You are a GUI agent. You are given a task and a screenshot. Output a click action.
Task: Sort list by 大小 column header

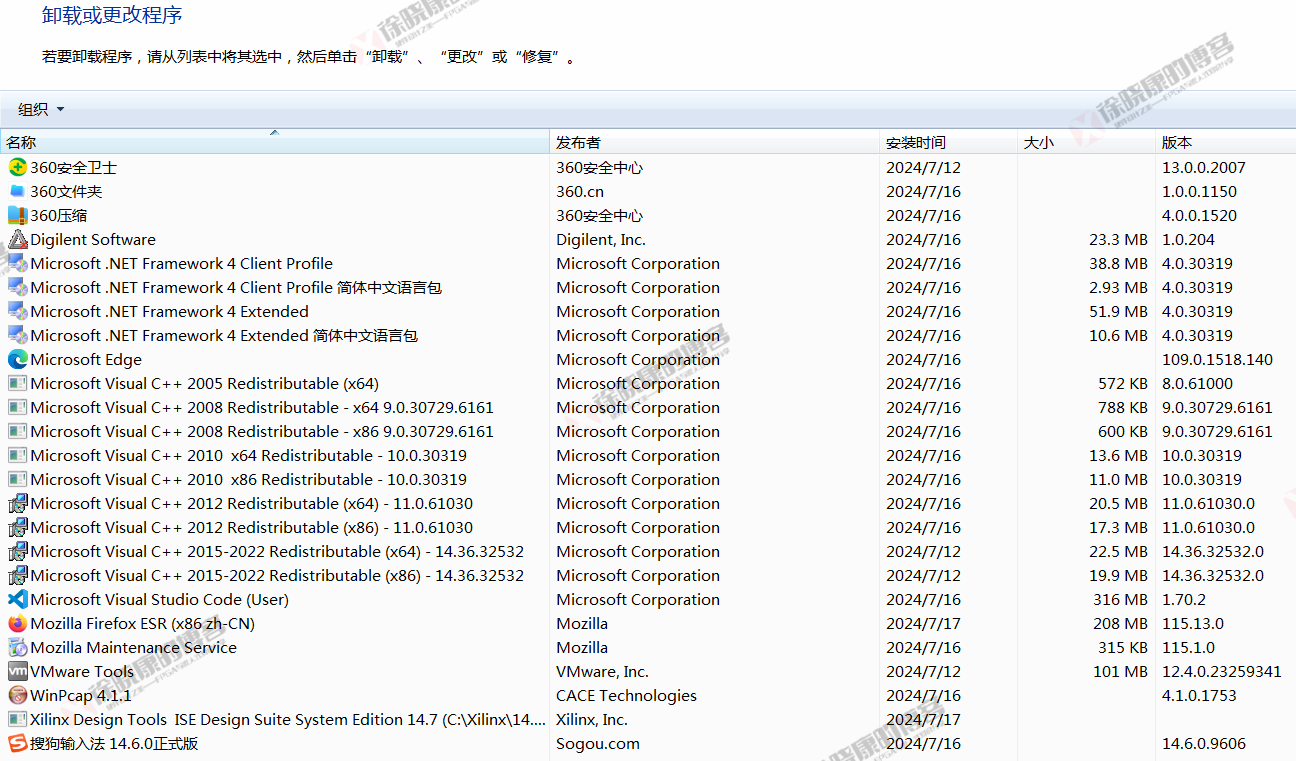coord(1086,142)
